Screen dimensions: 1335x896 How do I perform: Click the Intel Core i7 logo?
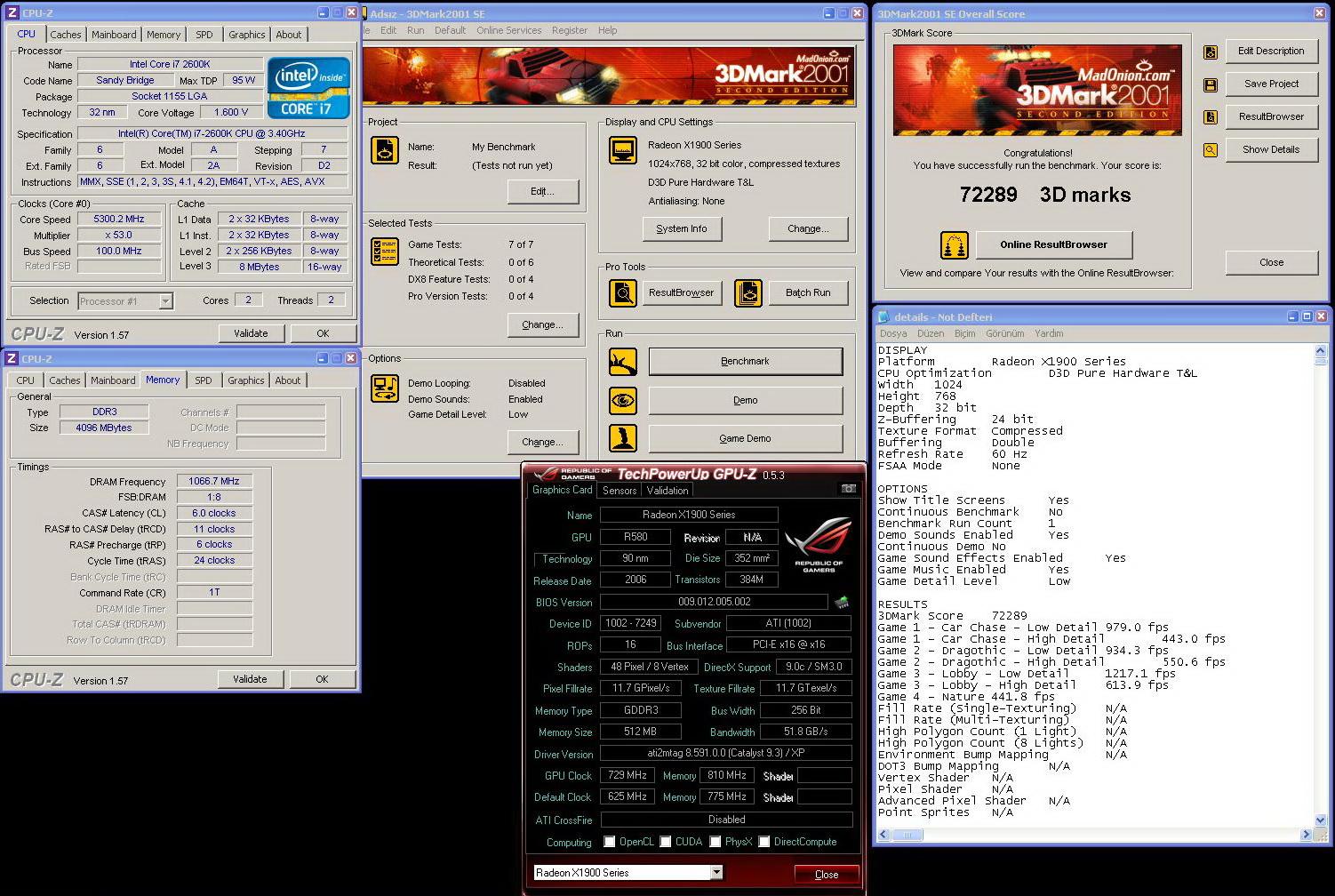pyautogui.click(x=308, y=88)
